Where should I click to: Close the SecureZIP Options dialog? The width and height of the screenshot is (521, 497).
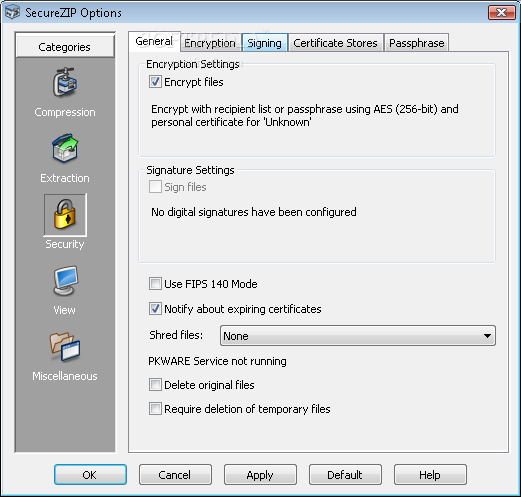(x=502, y=12)
